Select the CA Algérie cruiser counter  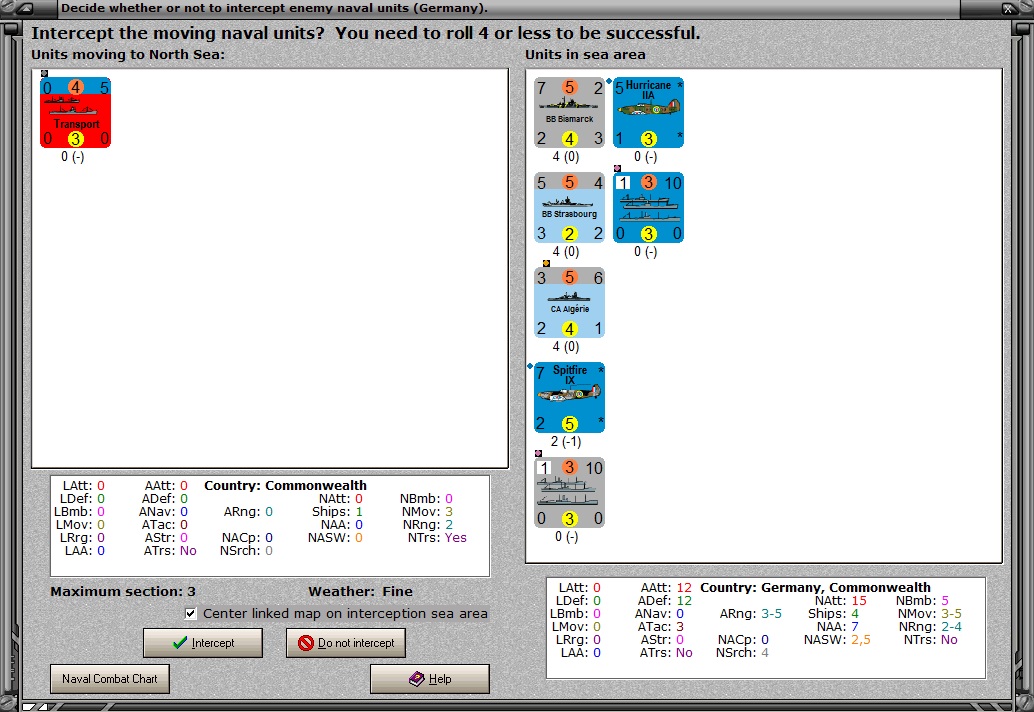569,303
